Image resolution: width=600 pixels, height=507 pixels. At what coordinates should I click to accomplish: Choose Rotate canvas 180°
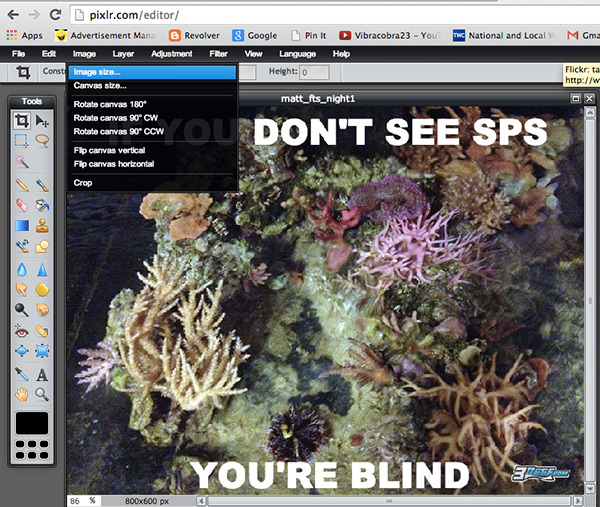click(152, 104)
